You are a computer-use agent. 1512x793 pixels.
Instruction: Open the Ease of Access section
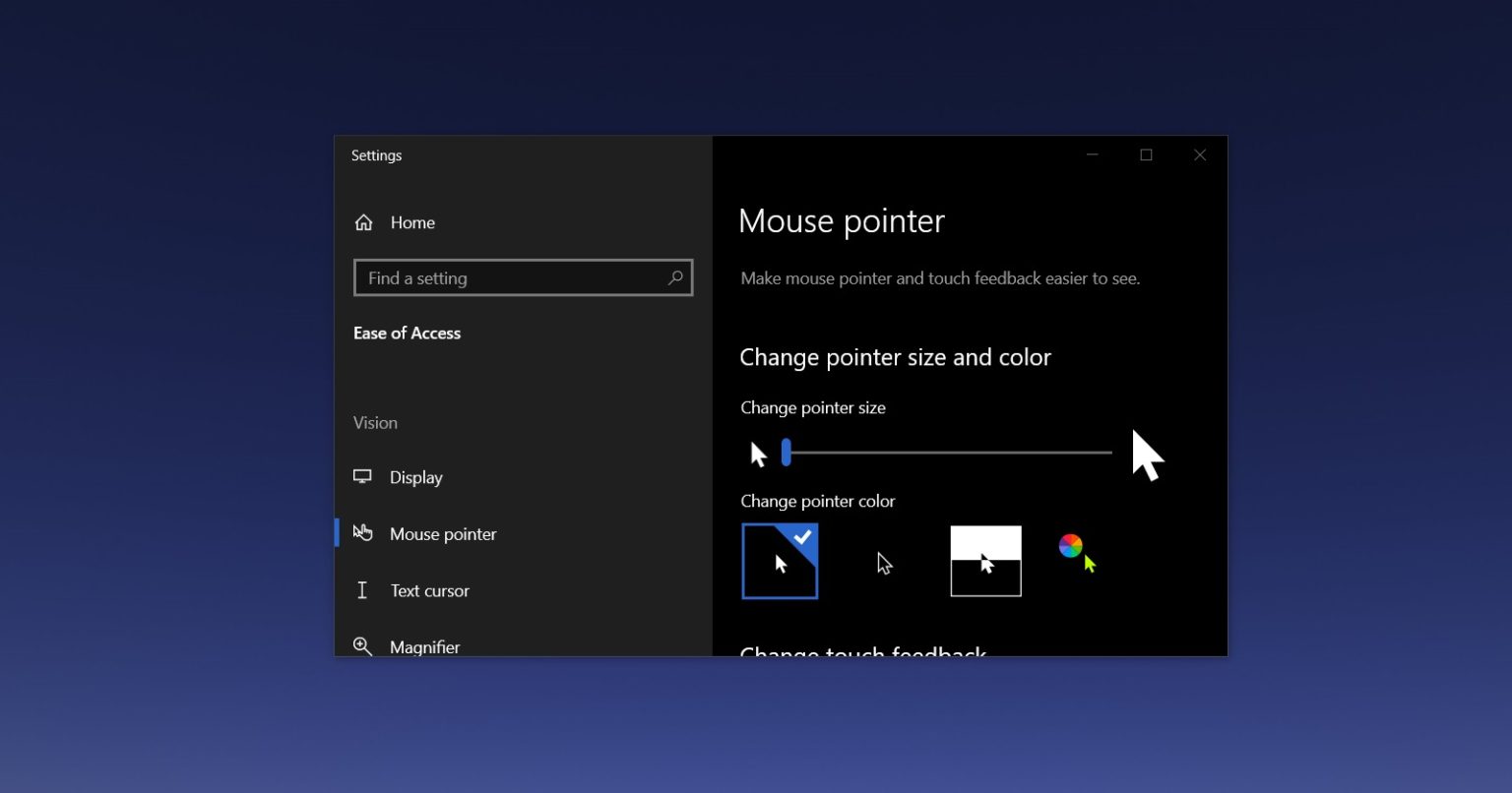click(x=407, y=333)
